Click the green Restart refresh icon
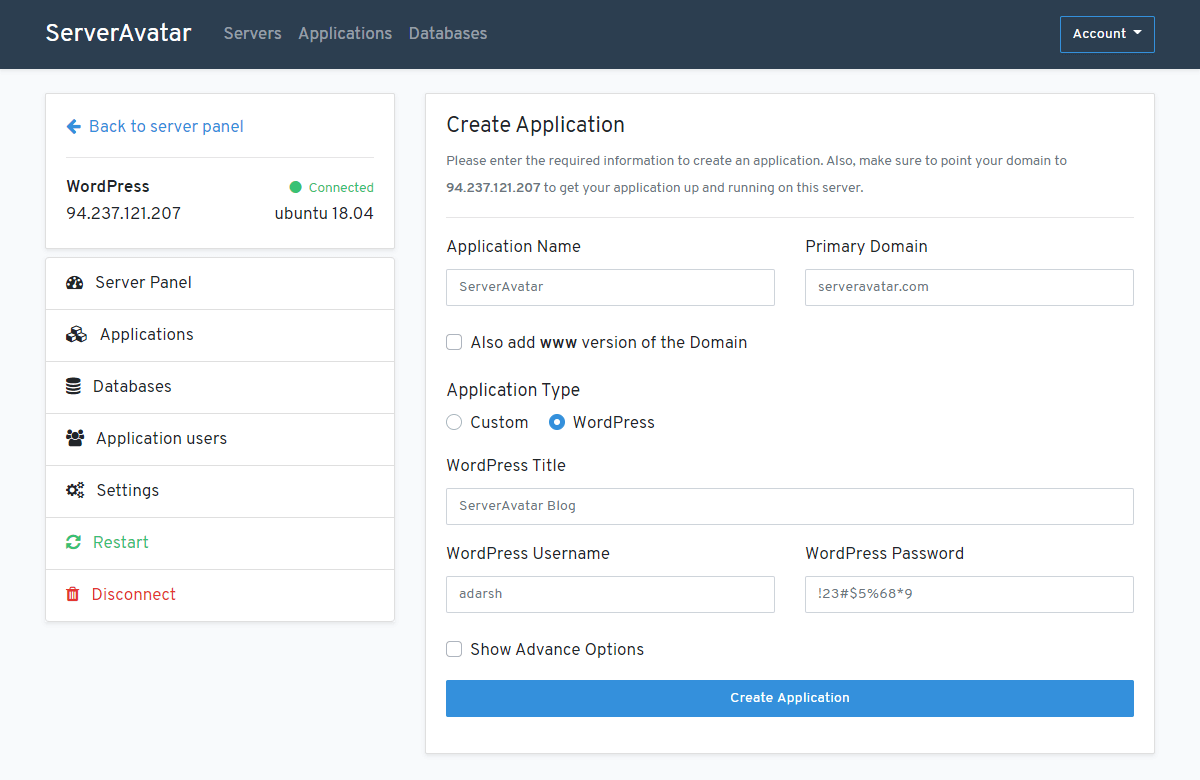The image size is (1200, 780). click(73, 542)
